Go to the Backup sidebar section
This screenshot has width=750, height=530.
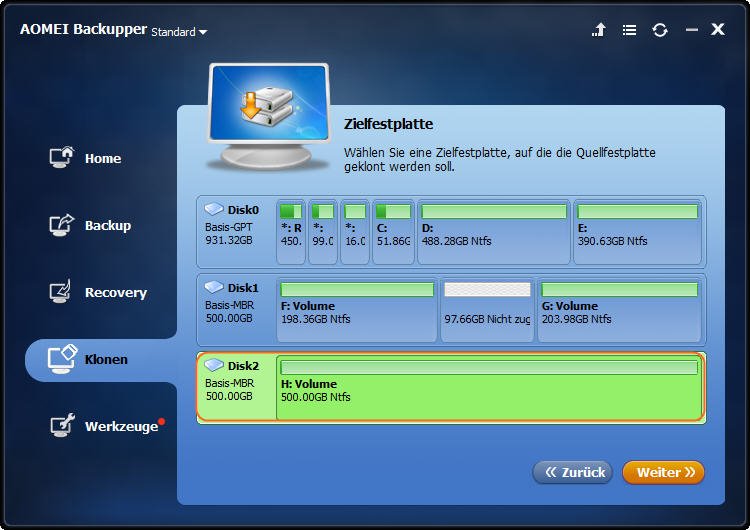[90, 225]
